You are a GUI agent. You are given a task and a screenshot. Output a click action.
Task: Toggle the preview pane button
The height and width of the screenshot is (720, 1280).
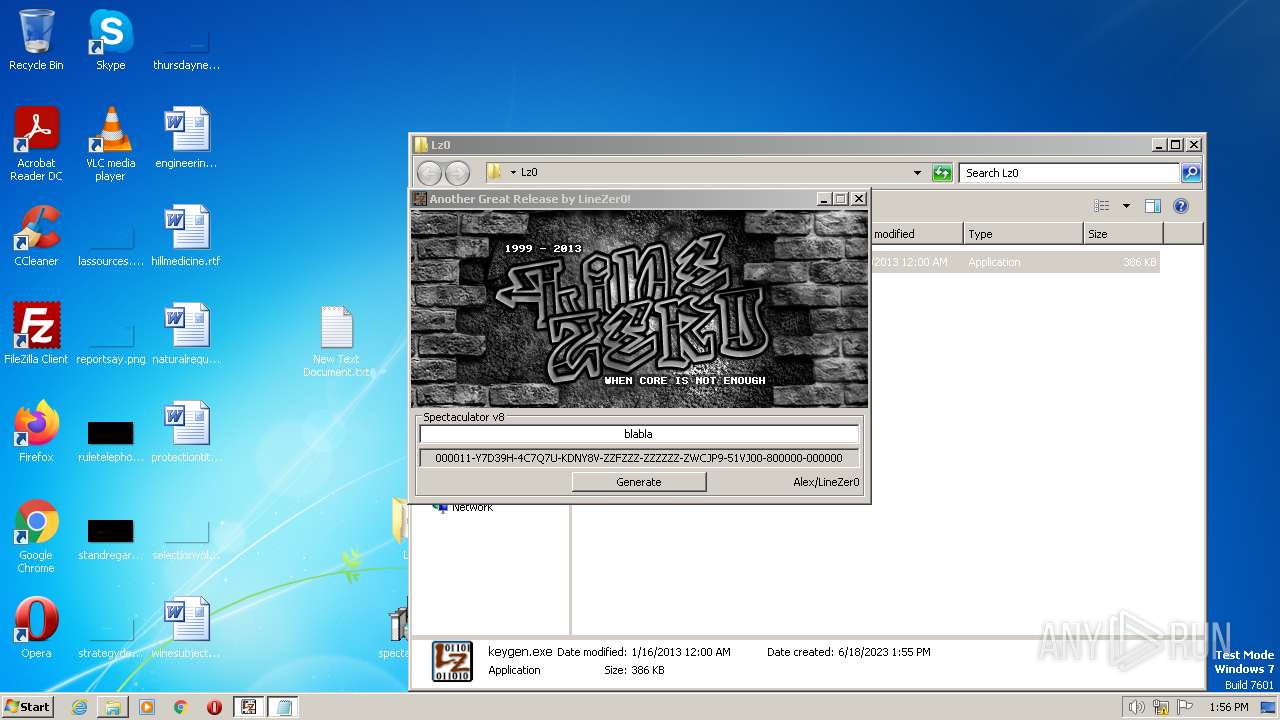click(x=1152, y=206)
